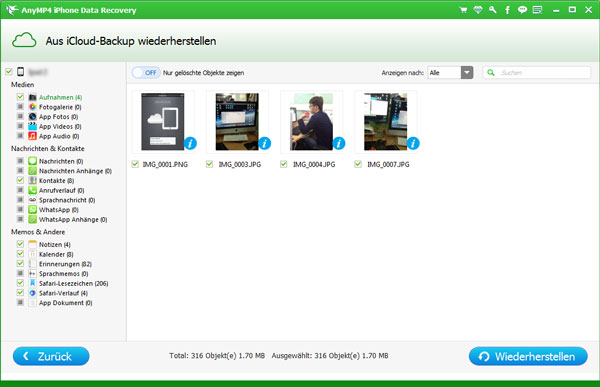Select Nachrichten Anhänge (0) category
600x387 pixels.
(x=75, y=171)
